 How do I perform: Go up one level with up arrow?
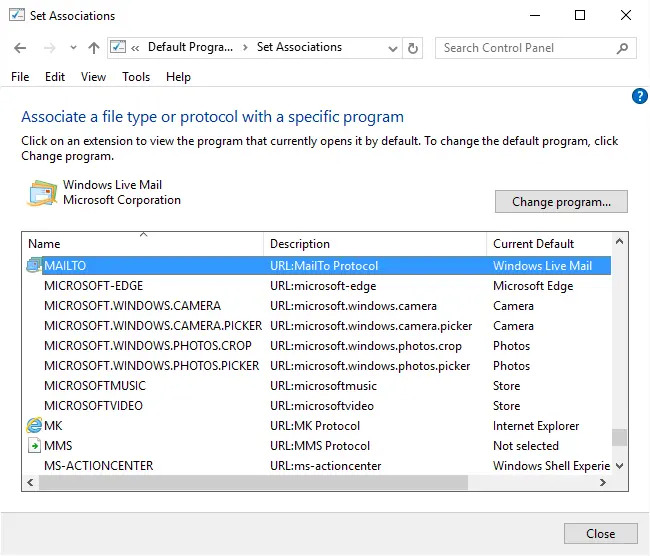(x=94, y=48)
